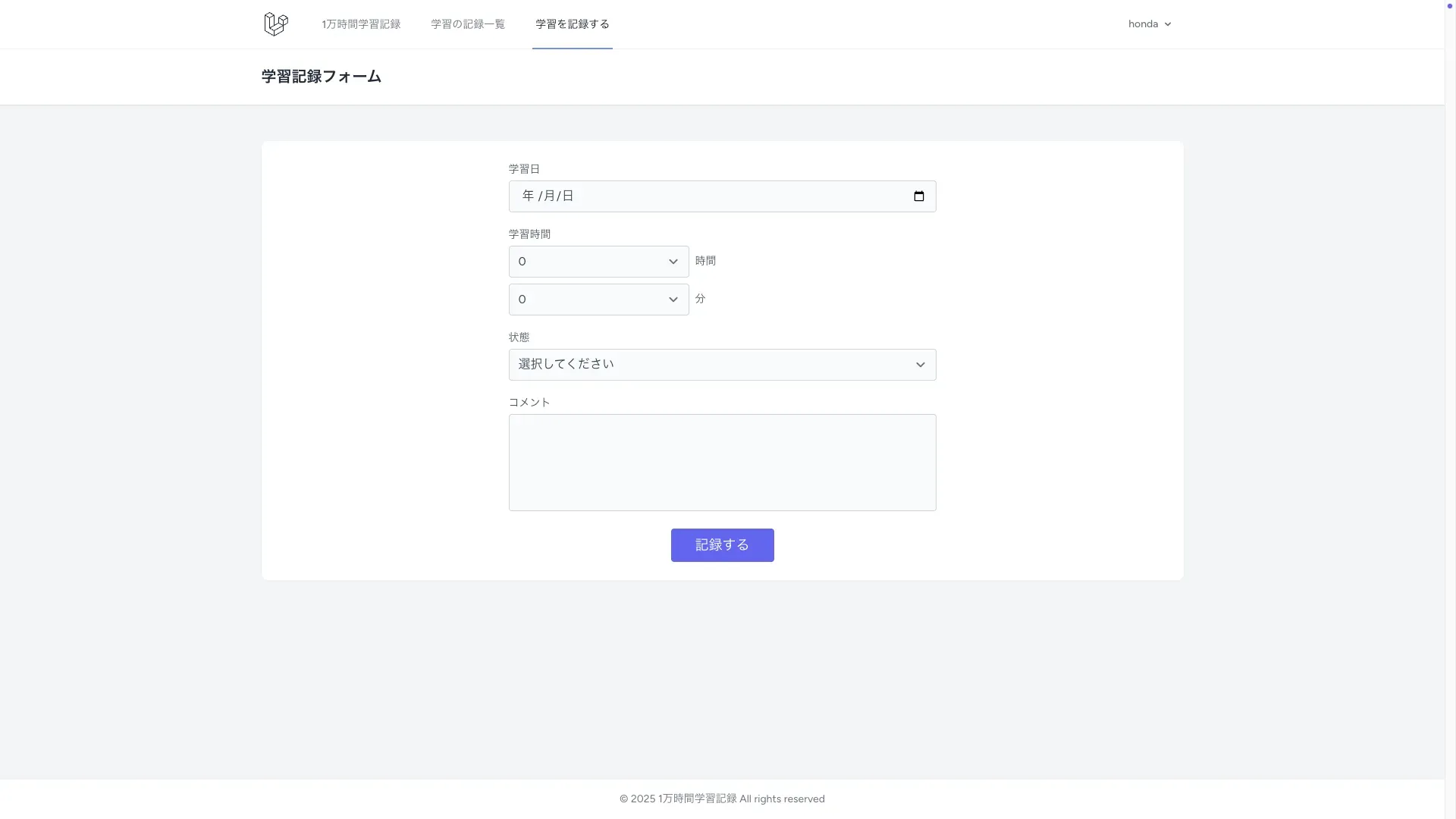Go to 学習の記録一覧 page
The width and height of the screenshot is (1456, 819).
[x=468, y=24]
